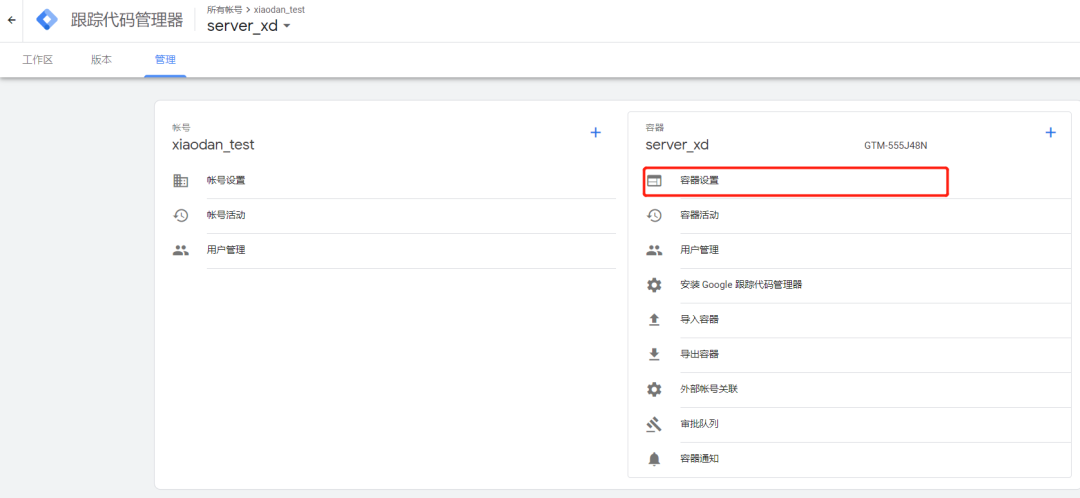Switch to the 版本 tab

point(101,60)
